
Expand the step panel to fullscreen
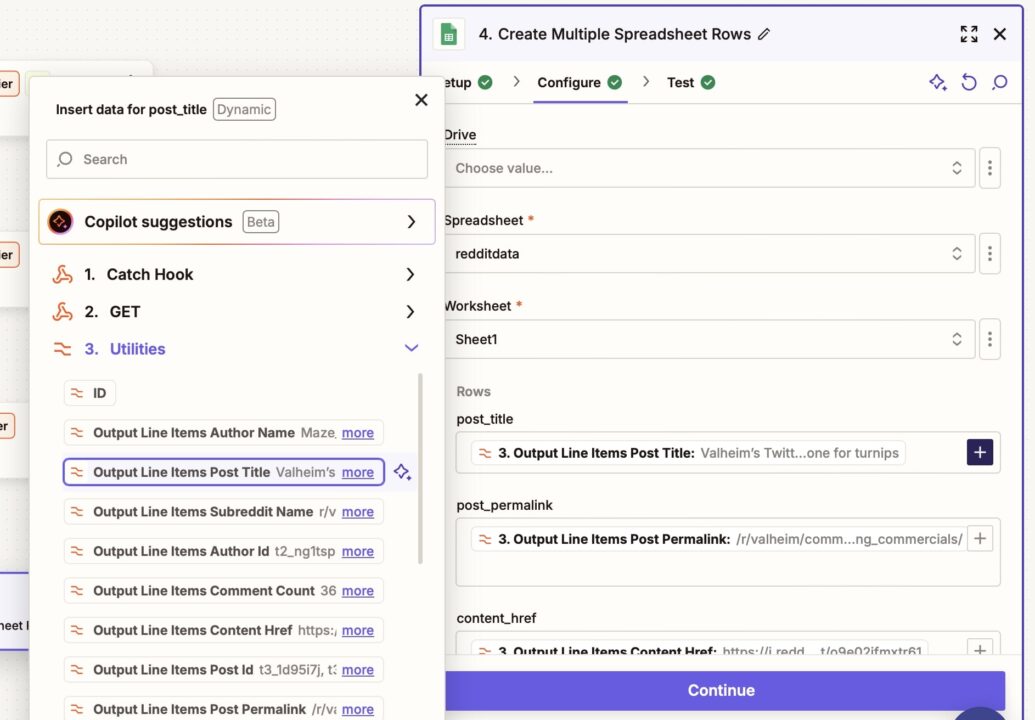coord(968,34)
